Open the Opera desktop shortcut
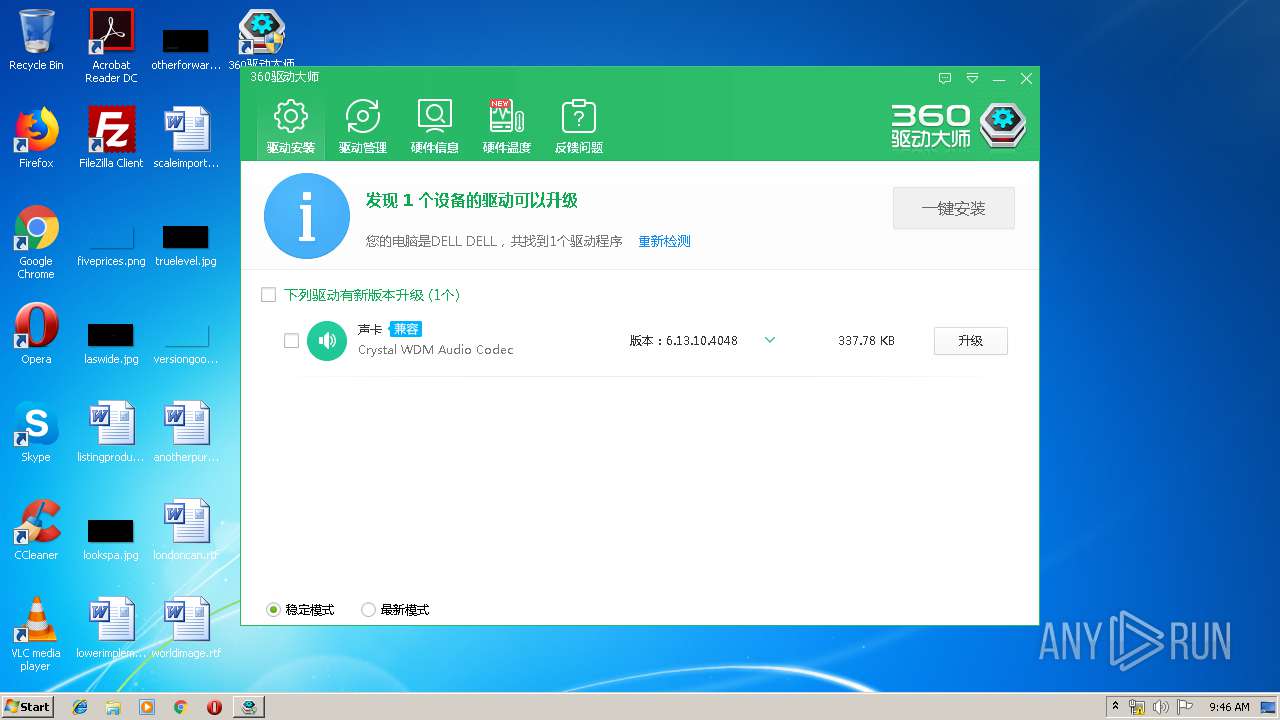The image size is (1280, 720). click(36, 334)
